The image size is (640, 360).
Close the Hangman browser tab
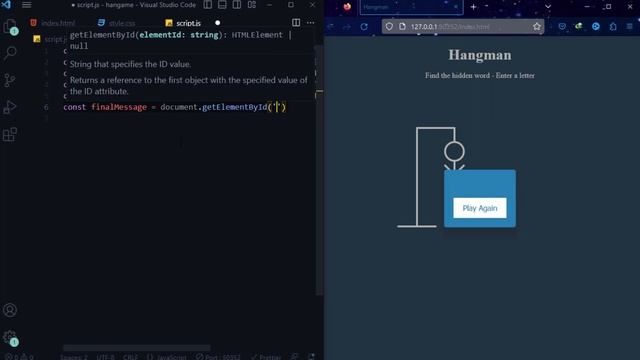456,7
